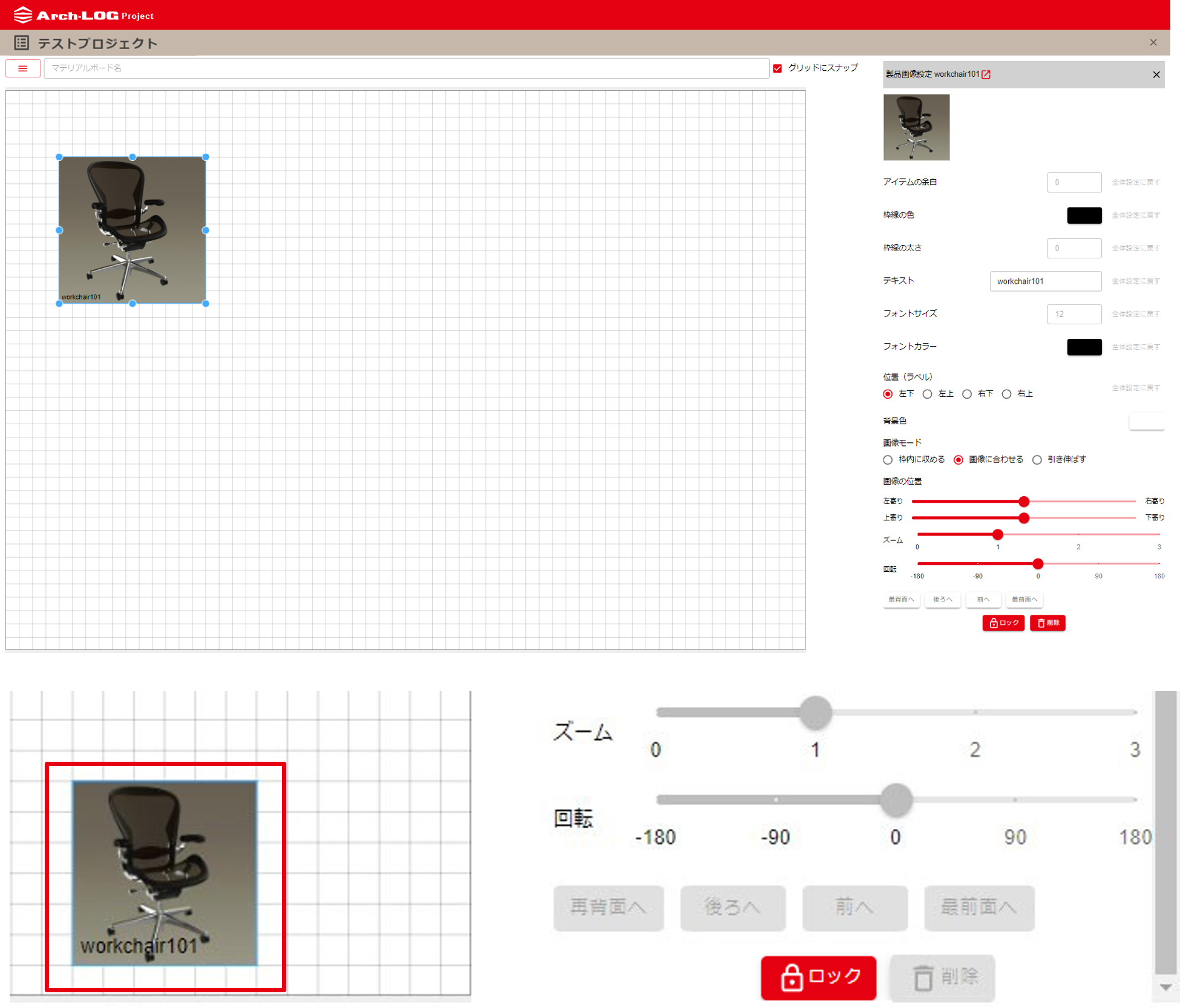
Task: Click the small white 後ろへ button under the red sliders
Action: [942, 600]
